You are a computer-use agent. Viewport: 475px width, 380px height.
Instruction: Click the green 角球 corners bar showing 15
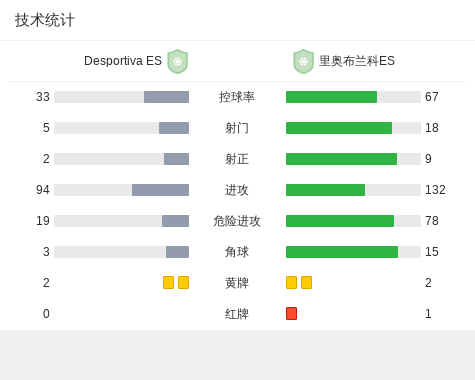coord(342,252)
